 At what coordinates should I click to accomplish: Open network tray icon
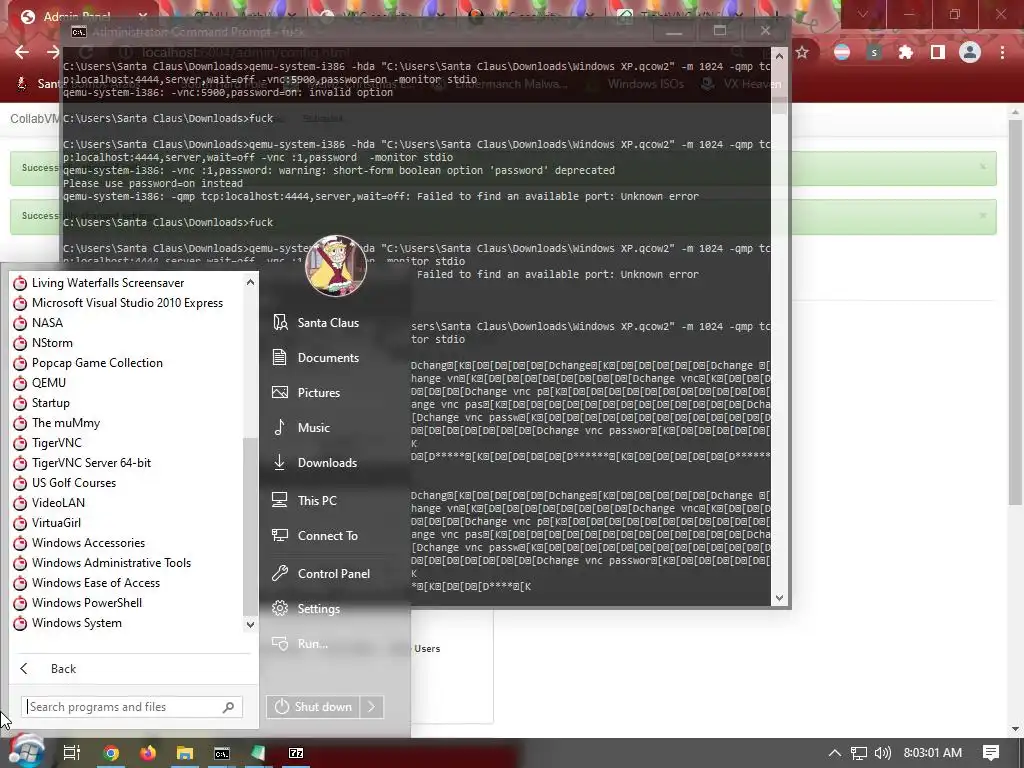(859, 753)
